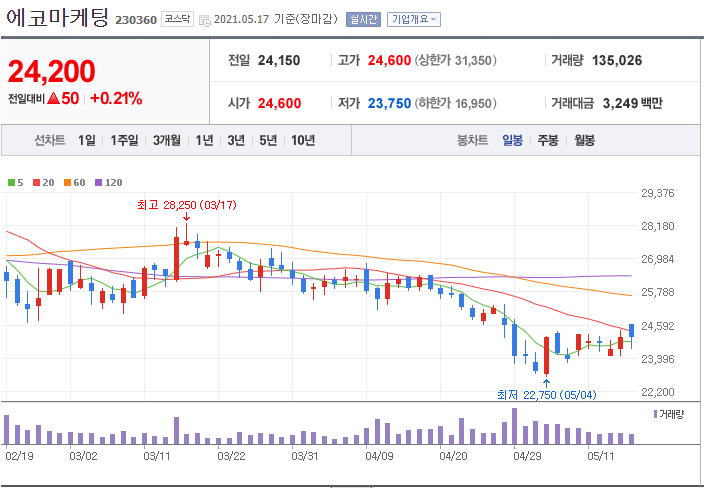Click the 03/02 date axis label
704x488 pixels.
click(84, 457)
